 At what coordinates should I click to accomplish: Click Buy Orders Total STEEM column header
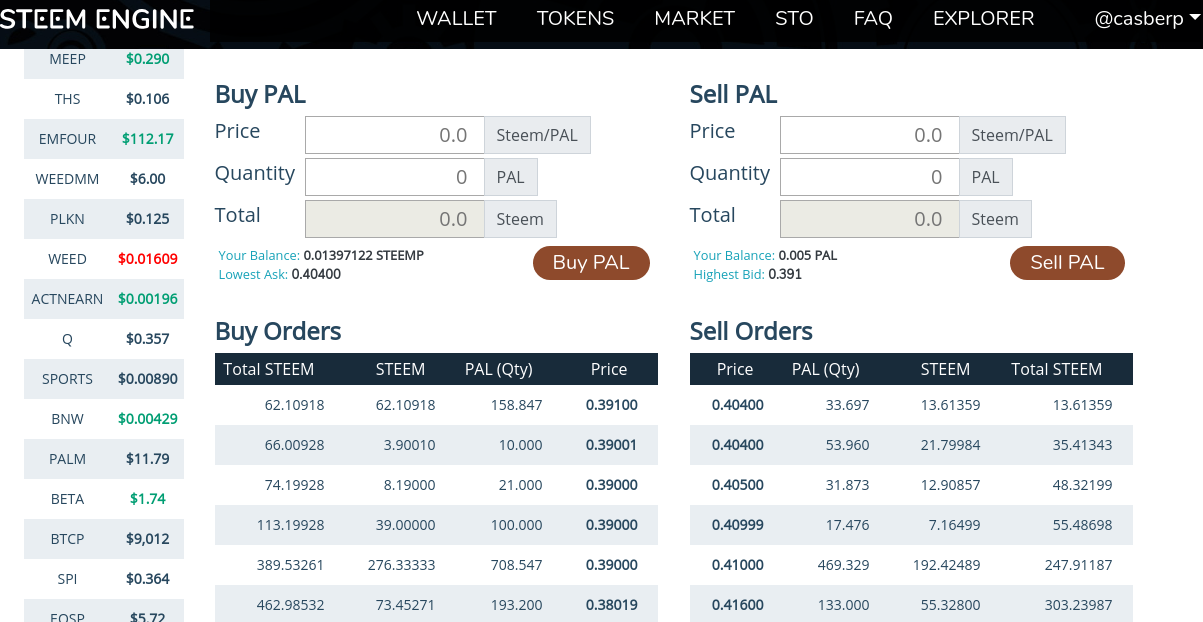pyautogui.click(x=269, y=369)
